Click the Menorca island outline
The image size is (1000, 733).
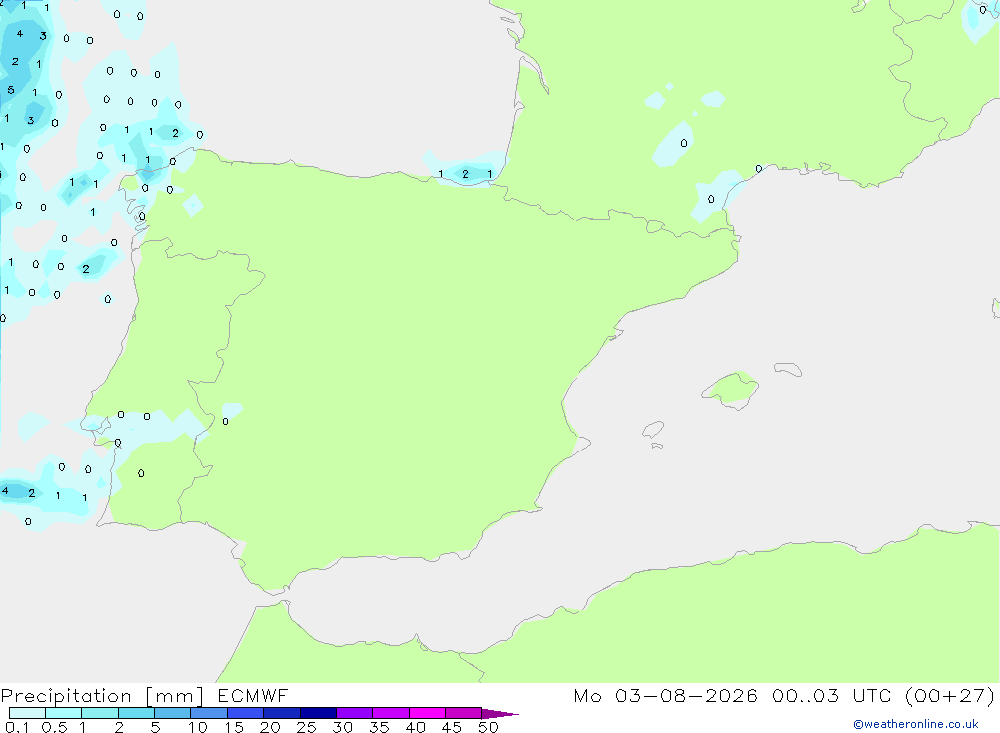point(788,369)
